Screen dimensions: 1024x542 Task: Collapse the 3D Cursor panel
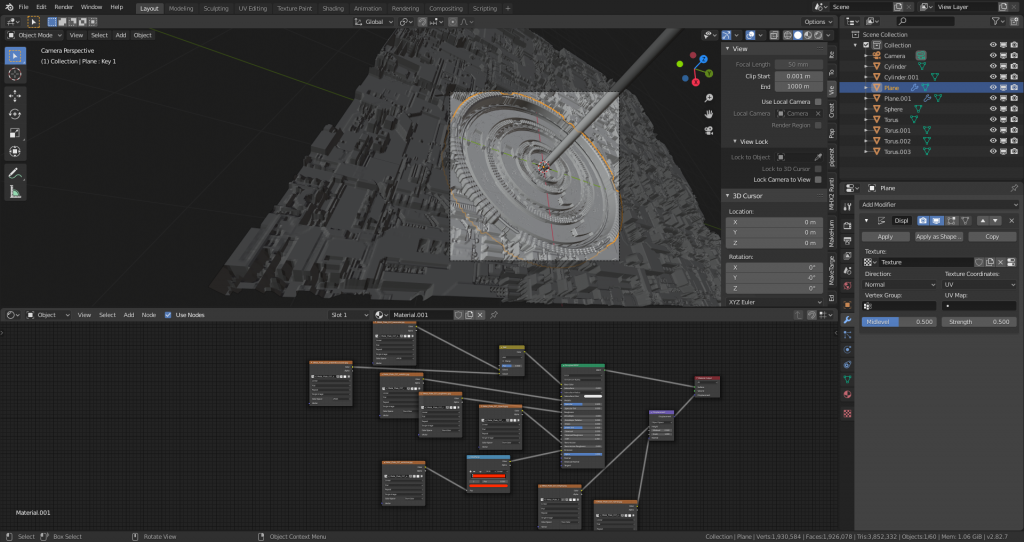tap(728, 196)
